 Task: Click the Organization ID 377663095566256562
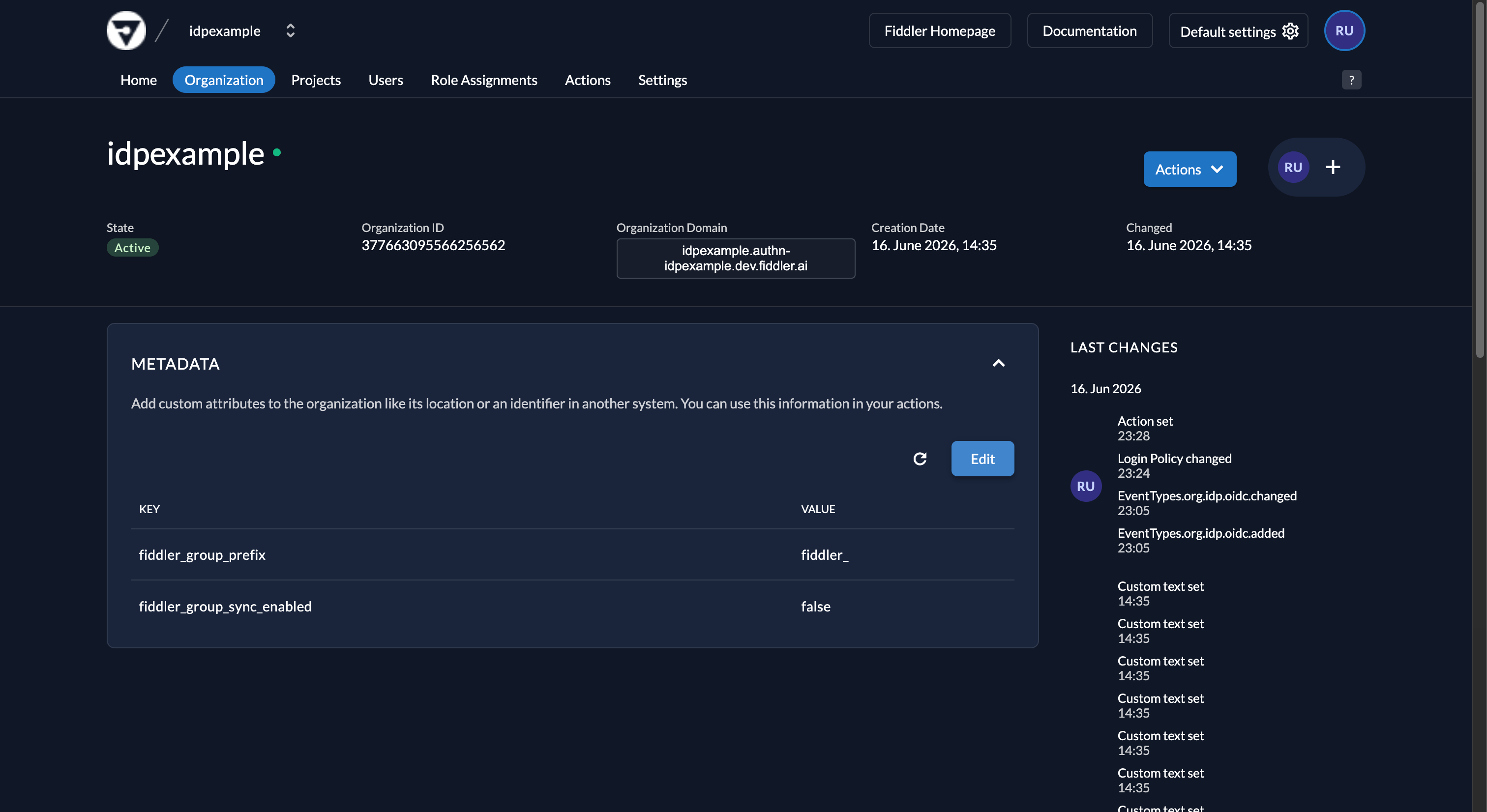433,245
